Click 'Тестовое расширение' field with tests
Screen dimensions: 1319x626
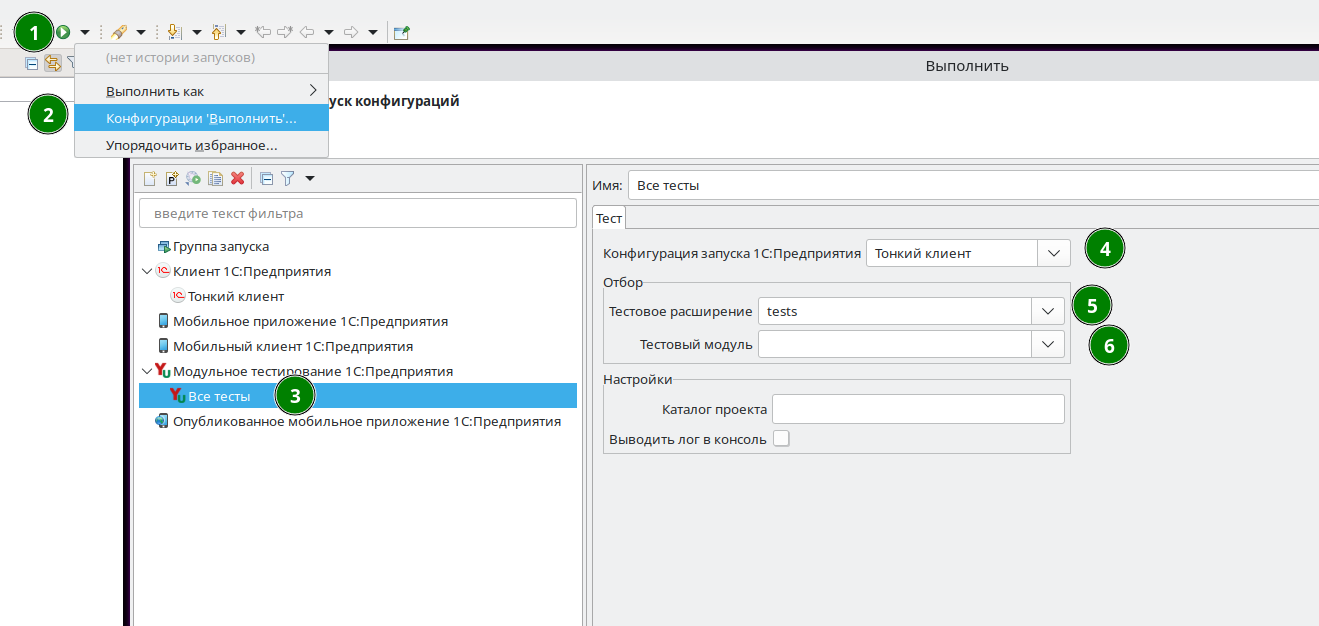coord(895,311)
